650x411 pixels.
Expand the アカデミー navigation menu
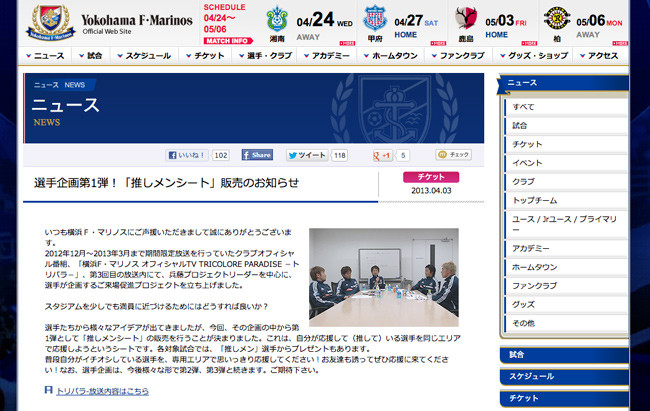(327, 56)
